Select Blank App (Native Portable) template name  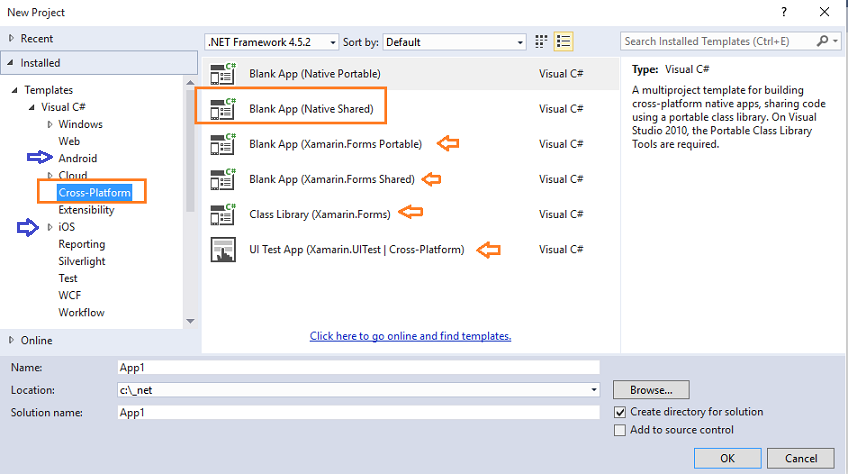tap(315, 74)
